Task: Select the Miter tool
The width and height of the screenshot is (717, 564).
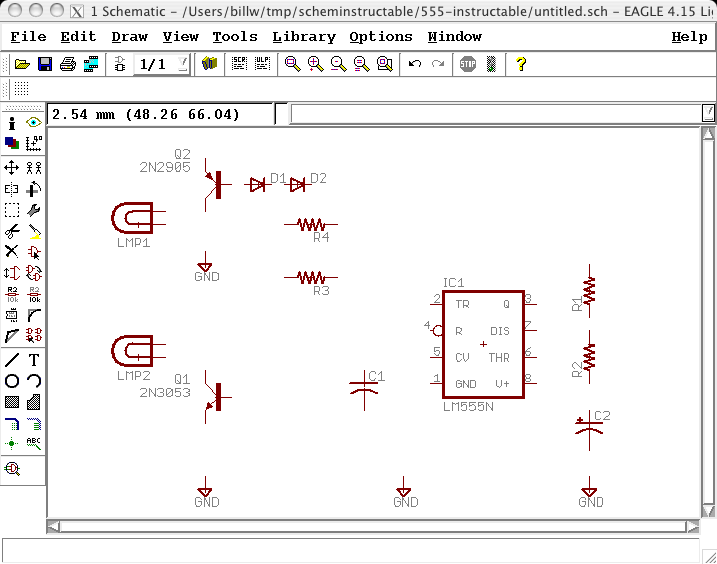Action: click(x=34, y=315)
